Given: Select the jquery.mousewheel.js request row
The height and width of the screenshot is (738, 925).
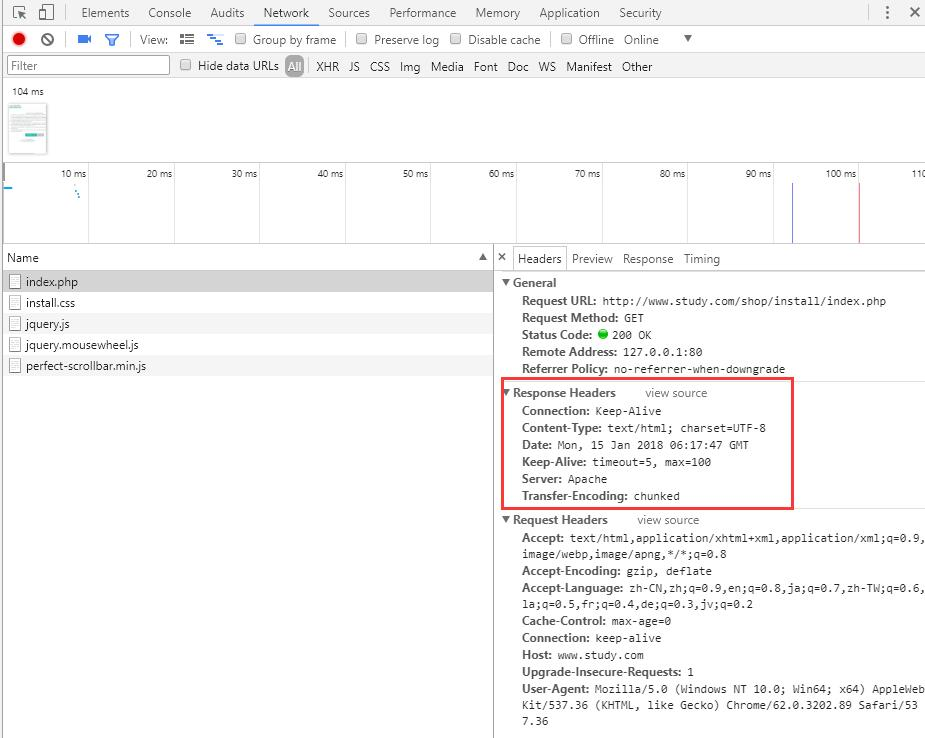Looking at the screenshot, I should click(248, 345).
